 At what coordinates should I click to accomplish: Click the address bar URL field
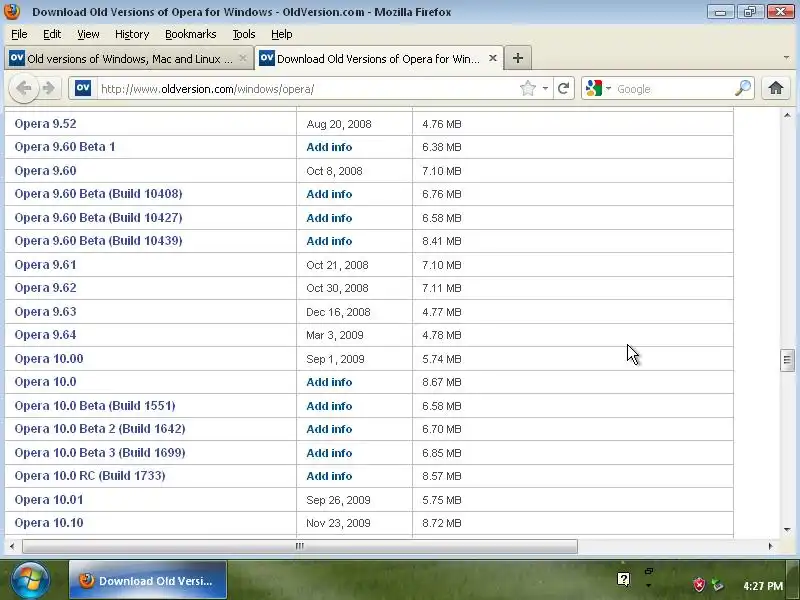306,89
